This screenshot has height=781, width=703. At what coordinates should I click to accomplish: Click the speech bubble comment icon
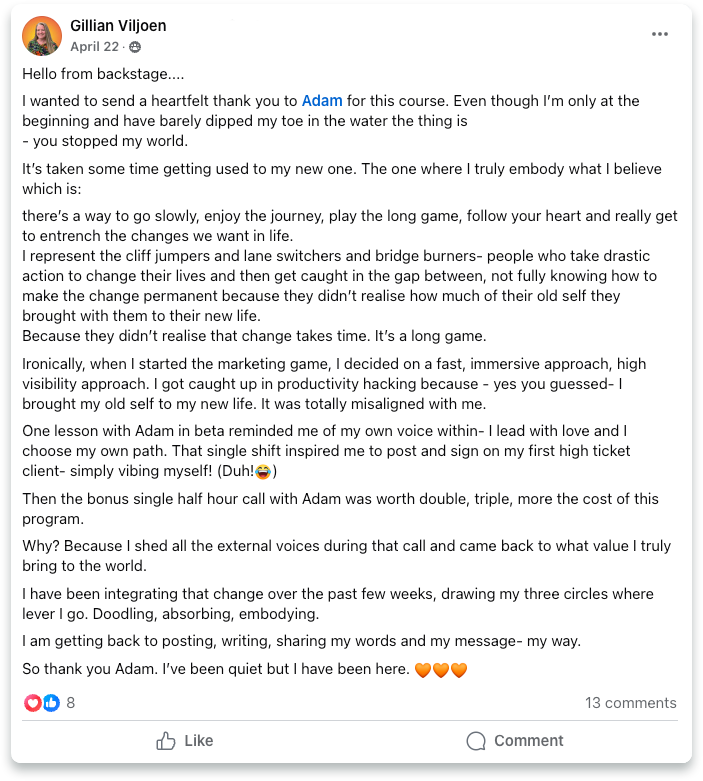(477, 741)
